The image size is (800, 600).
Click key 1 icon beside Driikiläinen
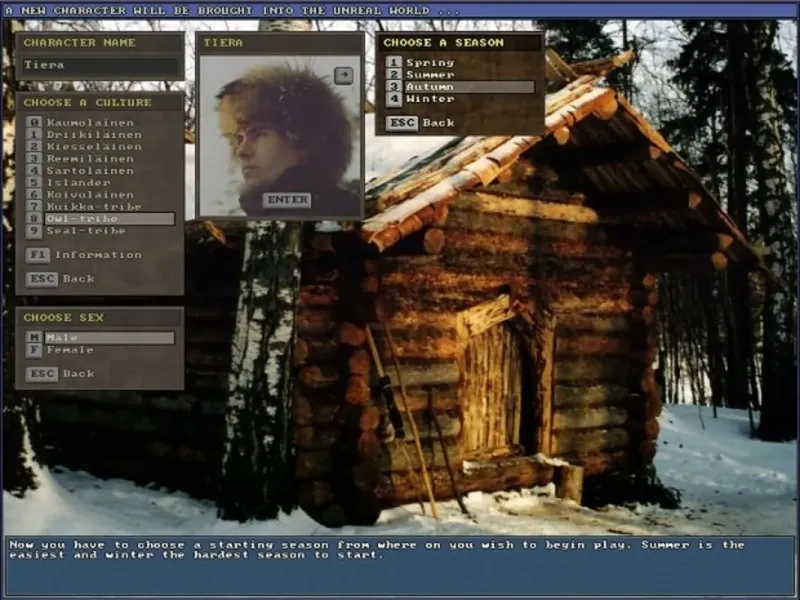(34, 135)
